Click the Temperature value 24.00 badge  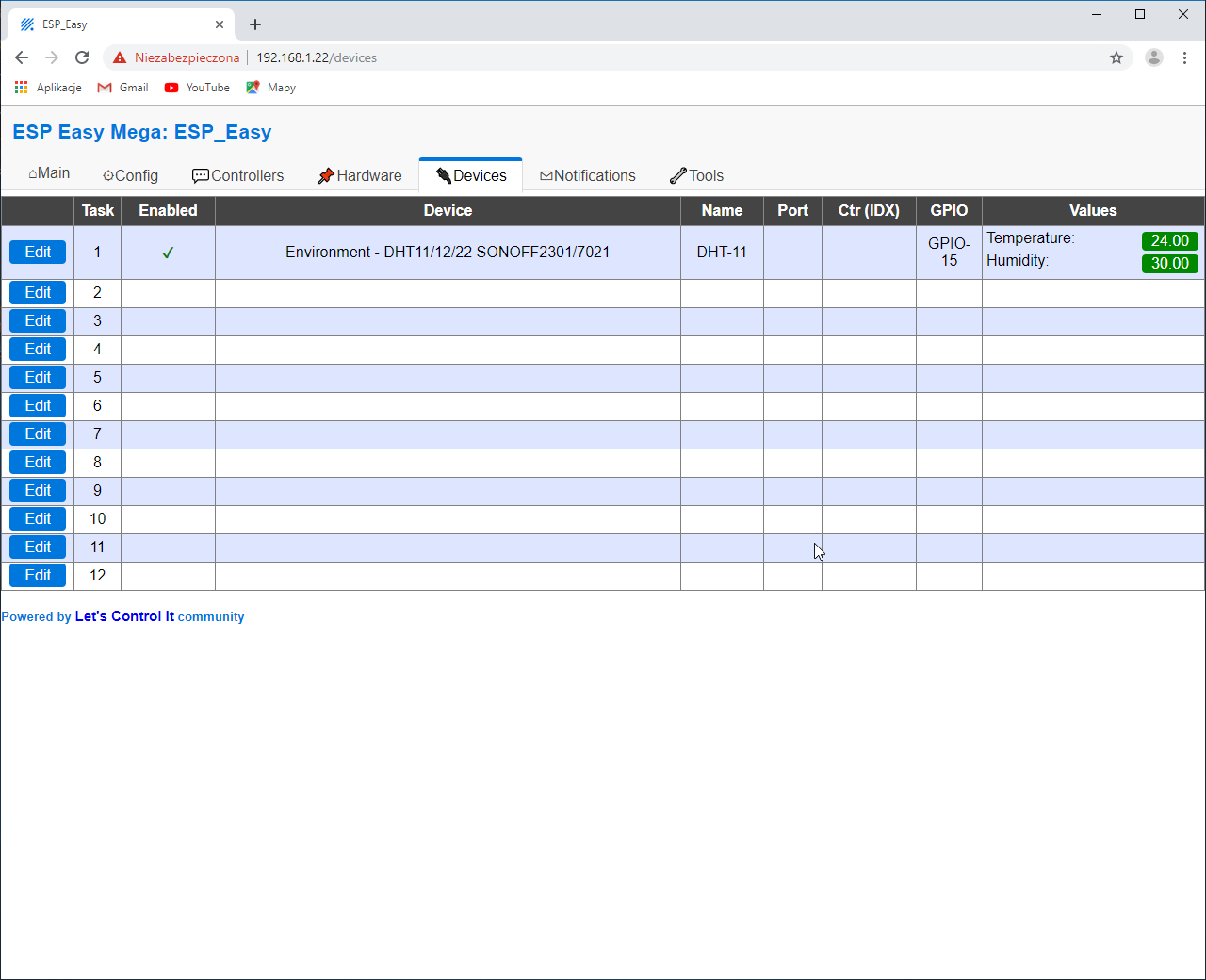pyautogui.click(x=1169, y=241)
